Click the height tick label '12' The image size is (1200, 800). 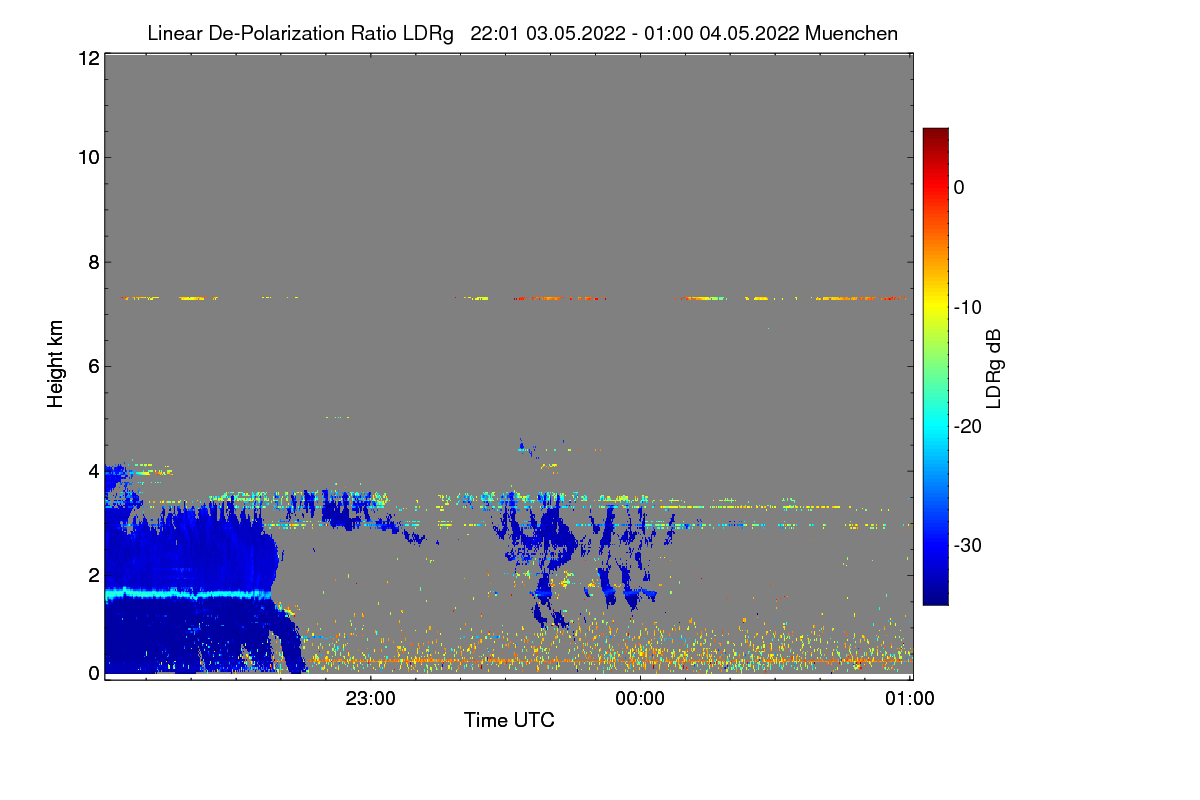pyautogui.click(x=87, y=58)
